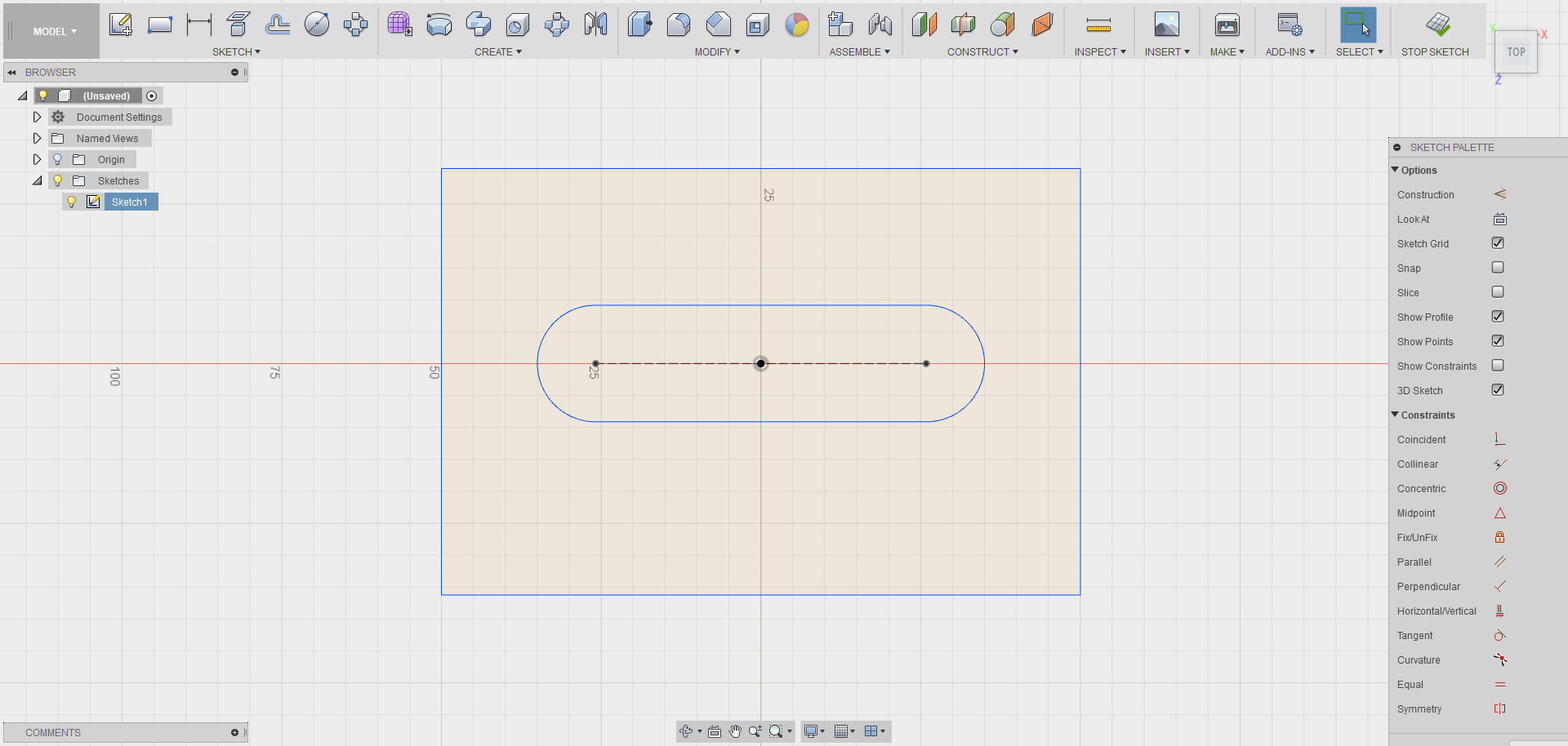The image size is (1568, 746).
Task: Open the SELECT menu
Action: point(1358,51)
